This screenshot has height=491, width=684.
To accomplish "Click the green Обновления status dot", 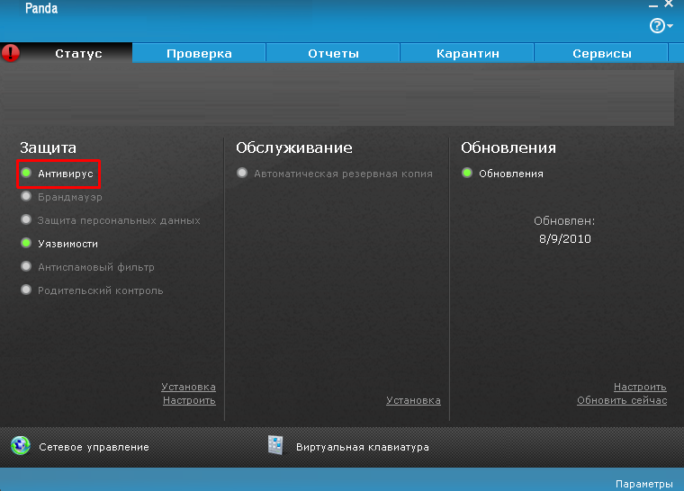I will click(x=467, y=173).
